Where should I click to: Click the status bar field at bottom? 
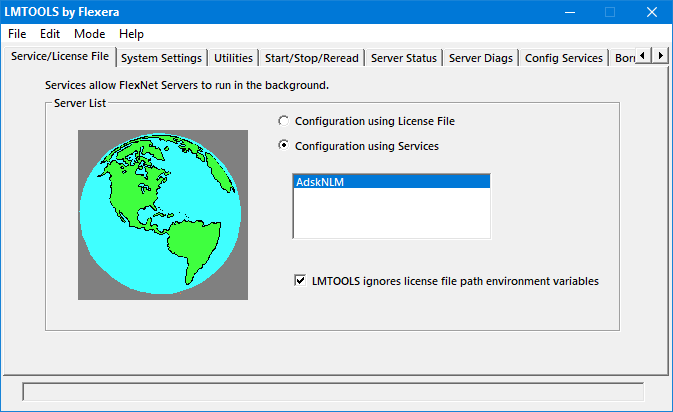point(333,392)
